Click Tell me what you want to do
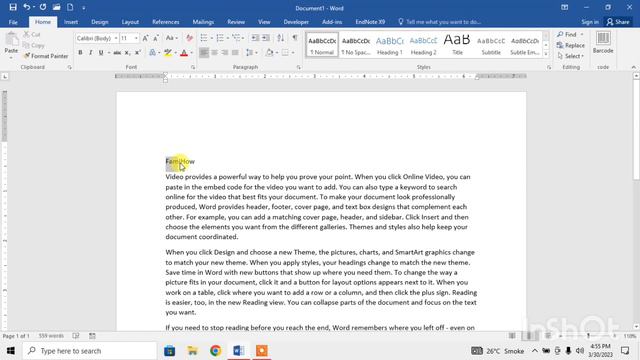 (439, 22)
